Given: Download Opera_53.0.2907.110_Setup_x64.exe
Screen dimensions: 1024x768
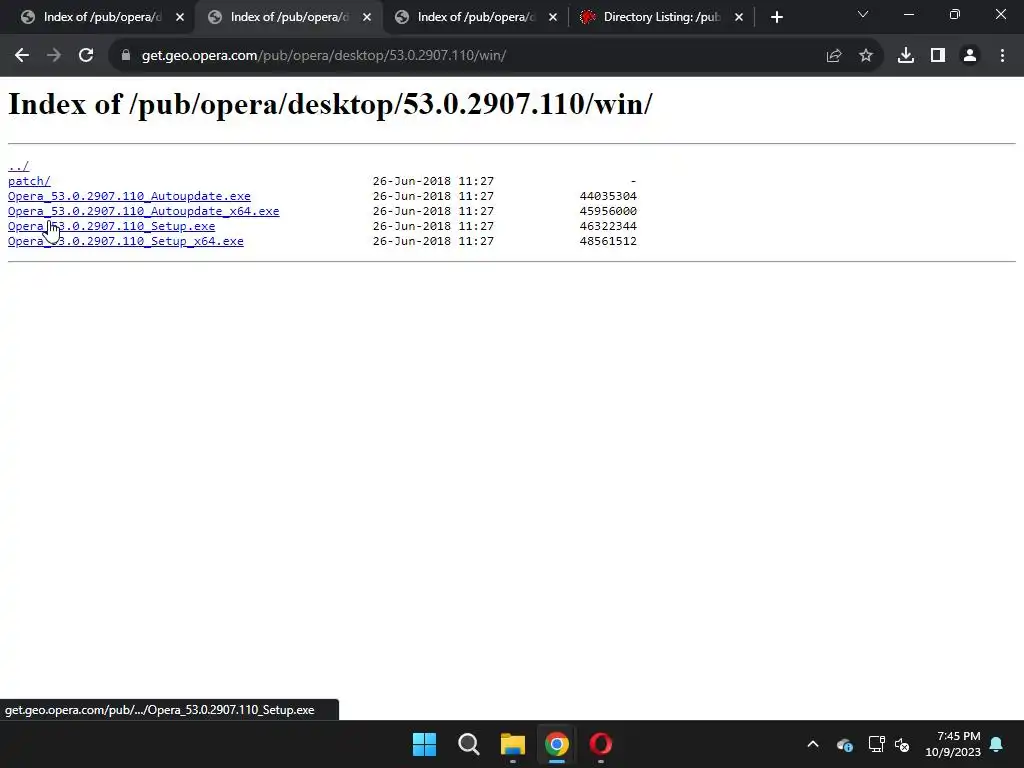Looking at the screenshot, I should coord(125,241).
